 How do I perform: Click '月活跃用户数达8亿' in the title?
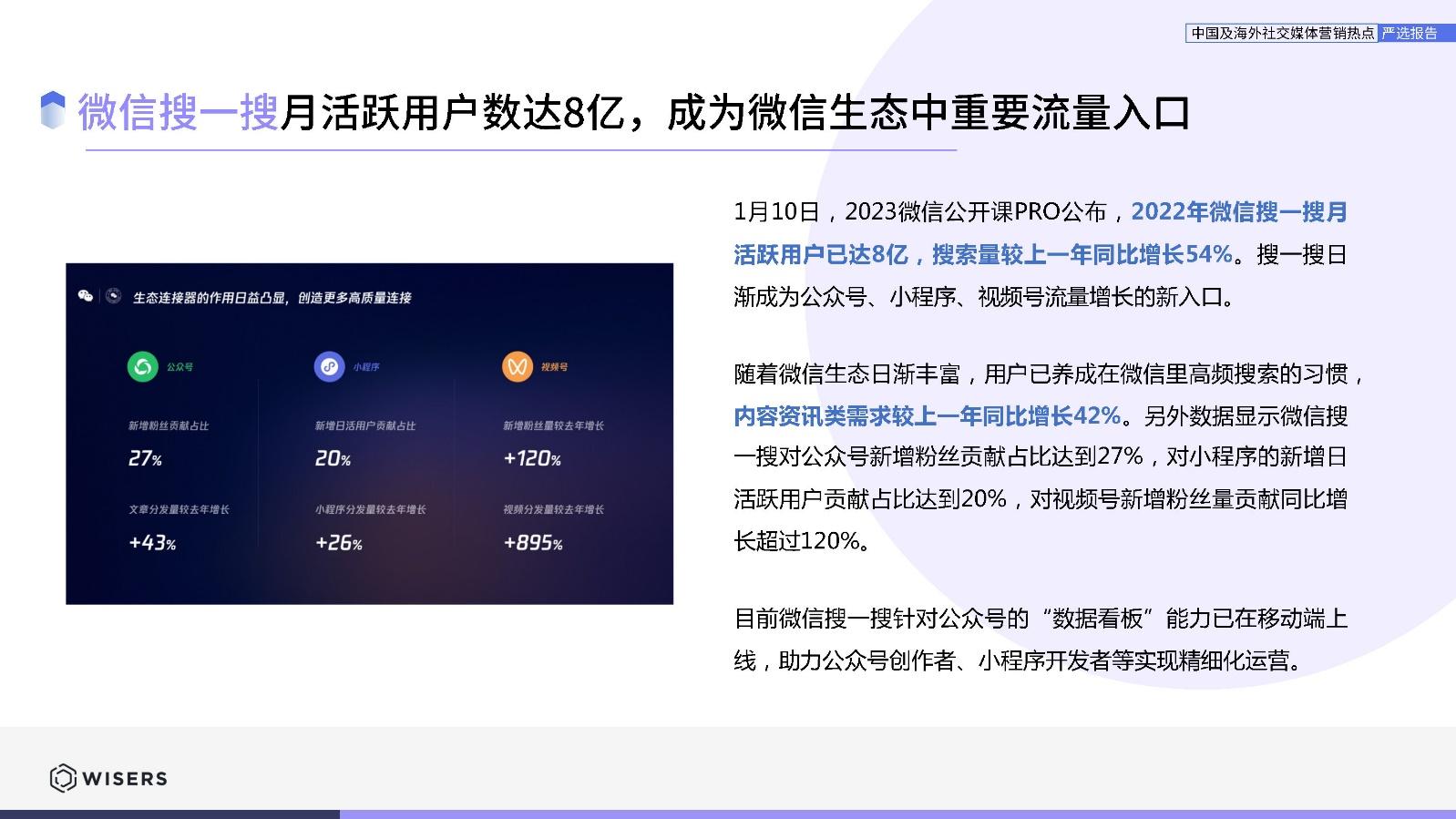point(453,112)
